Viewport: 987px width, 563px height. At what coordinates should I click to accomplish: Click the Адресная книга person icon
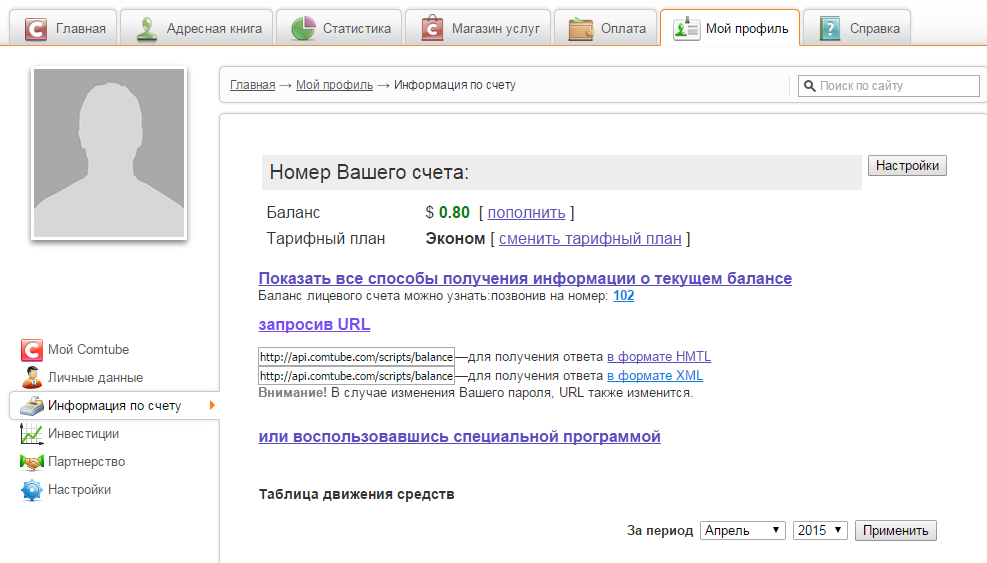tap(147, 29)
